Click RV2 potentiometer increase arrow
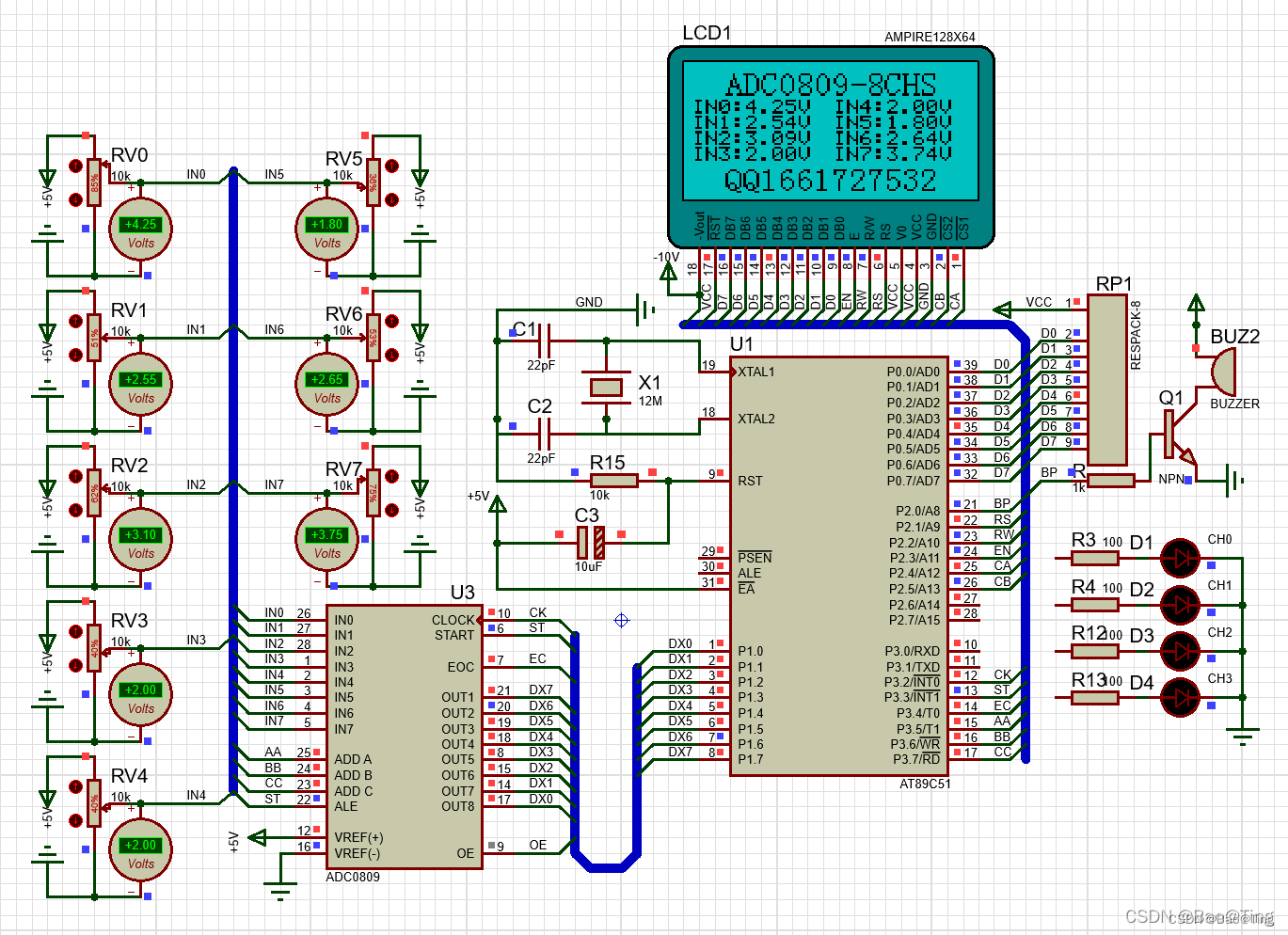The width and height of the screenshot is (1288, 935). click(75, 476)
